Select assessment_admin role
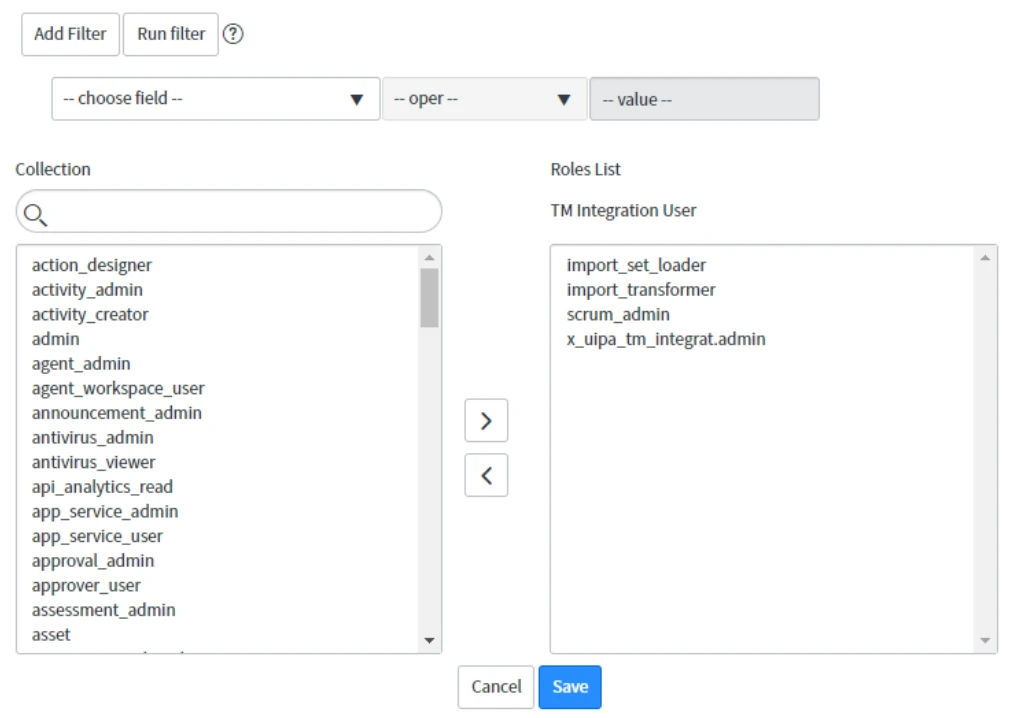 click(x=104, y=610)
